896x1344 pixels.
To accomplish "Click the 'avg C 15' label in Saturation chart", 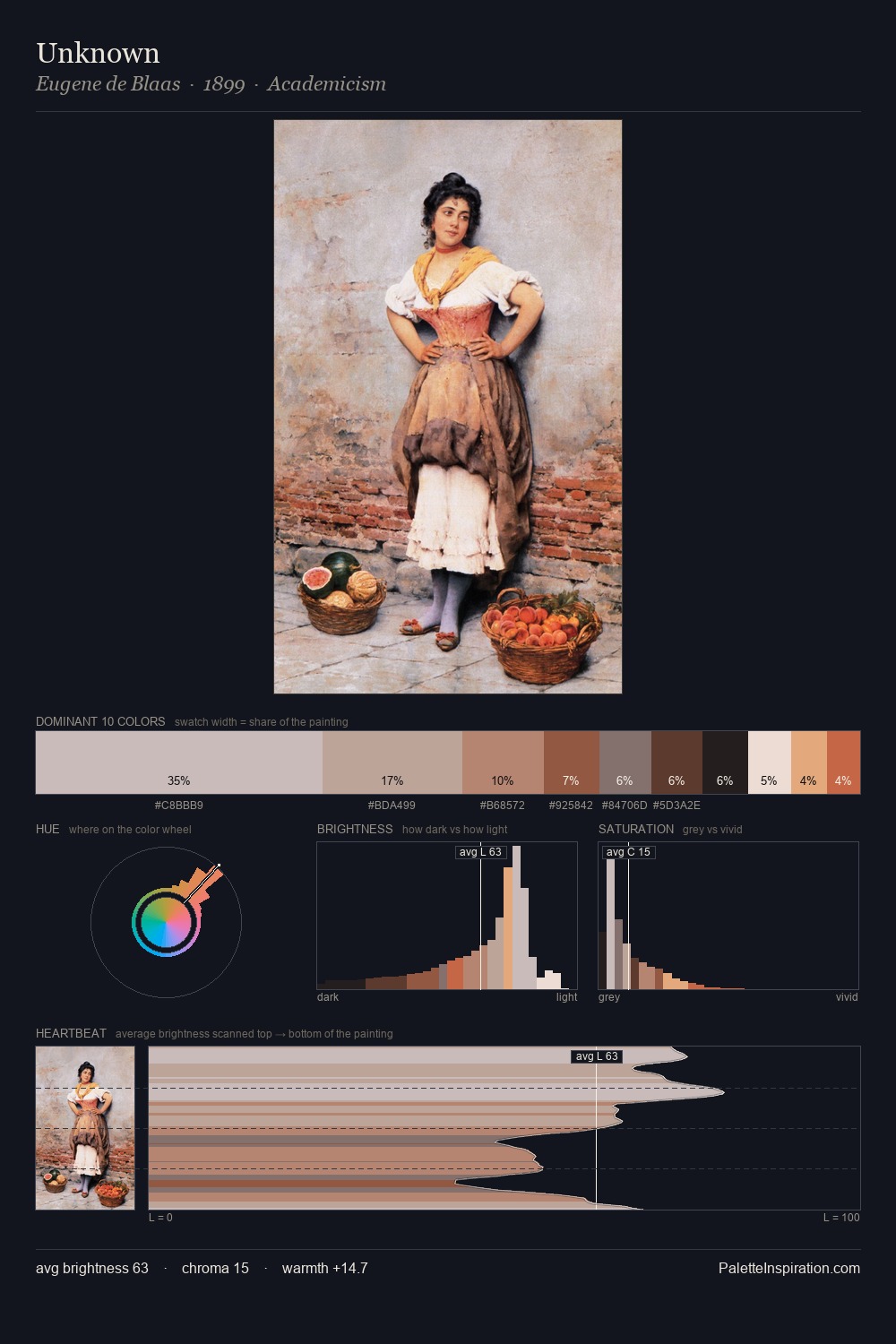I will coord(628,852).
